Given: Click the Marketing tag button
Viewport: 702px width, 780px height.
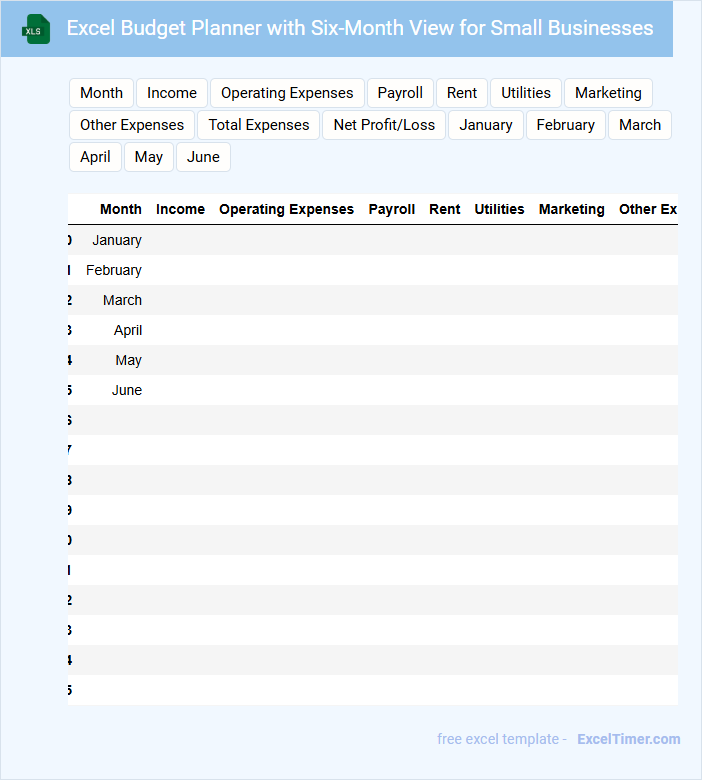Looking at the screenshot, I should coord(608,93).
